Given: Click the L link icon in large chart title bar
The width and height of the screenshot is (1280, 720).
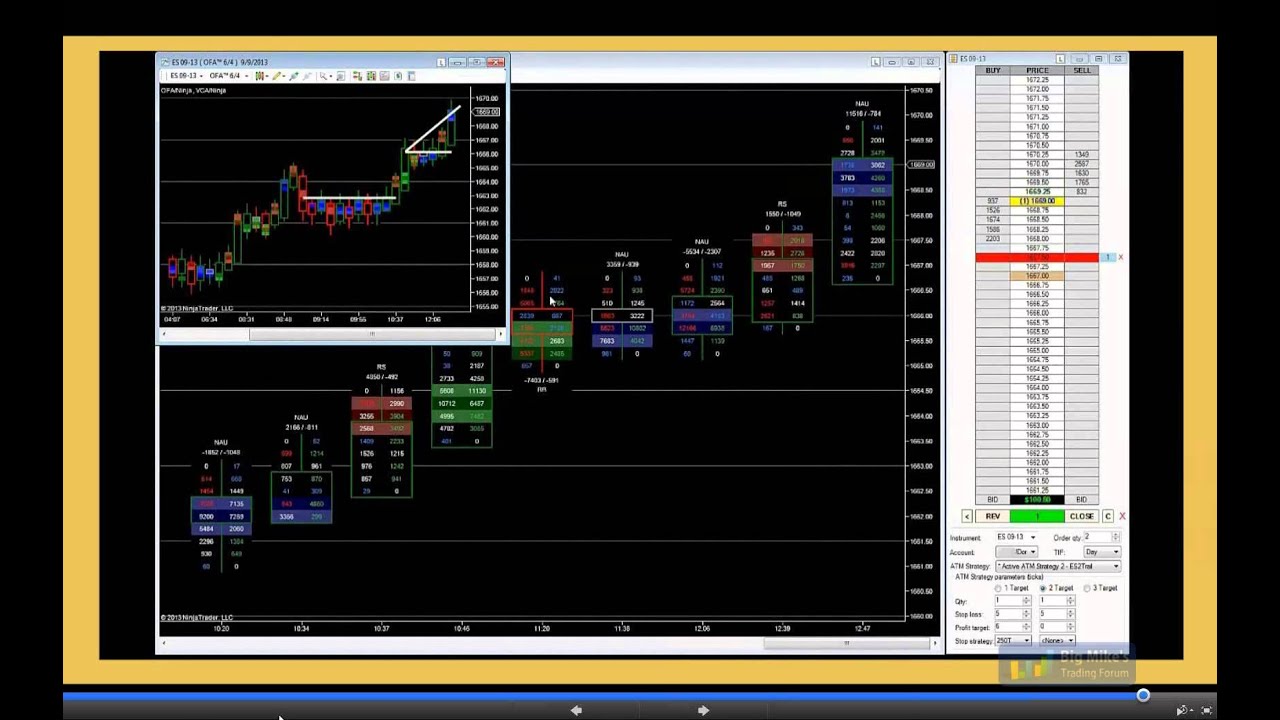Looking at the screenshot, I should pos(876,62).
